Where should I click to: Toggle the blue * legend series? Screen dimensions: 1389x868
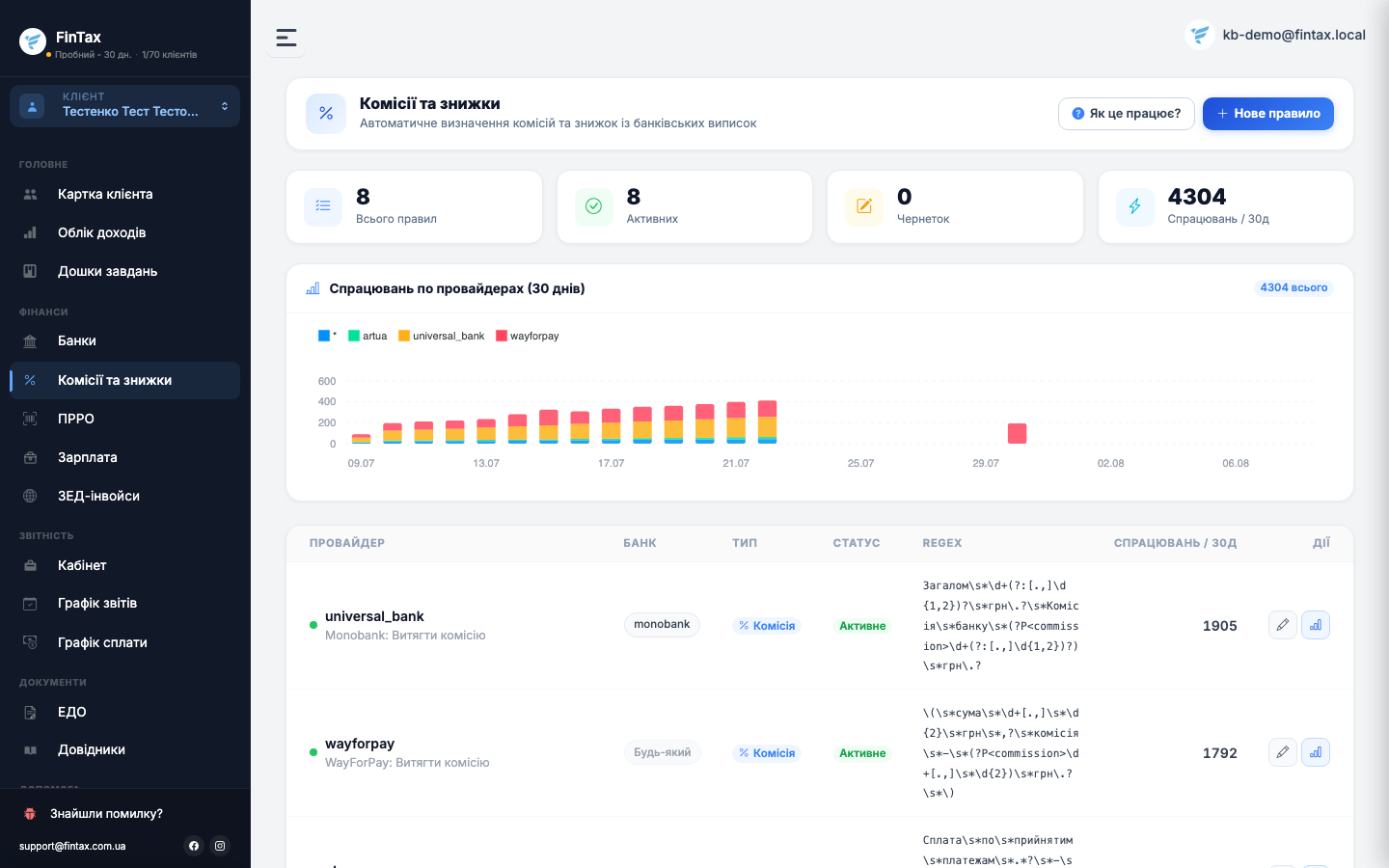tap(324, 336)
